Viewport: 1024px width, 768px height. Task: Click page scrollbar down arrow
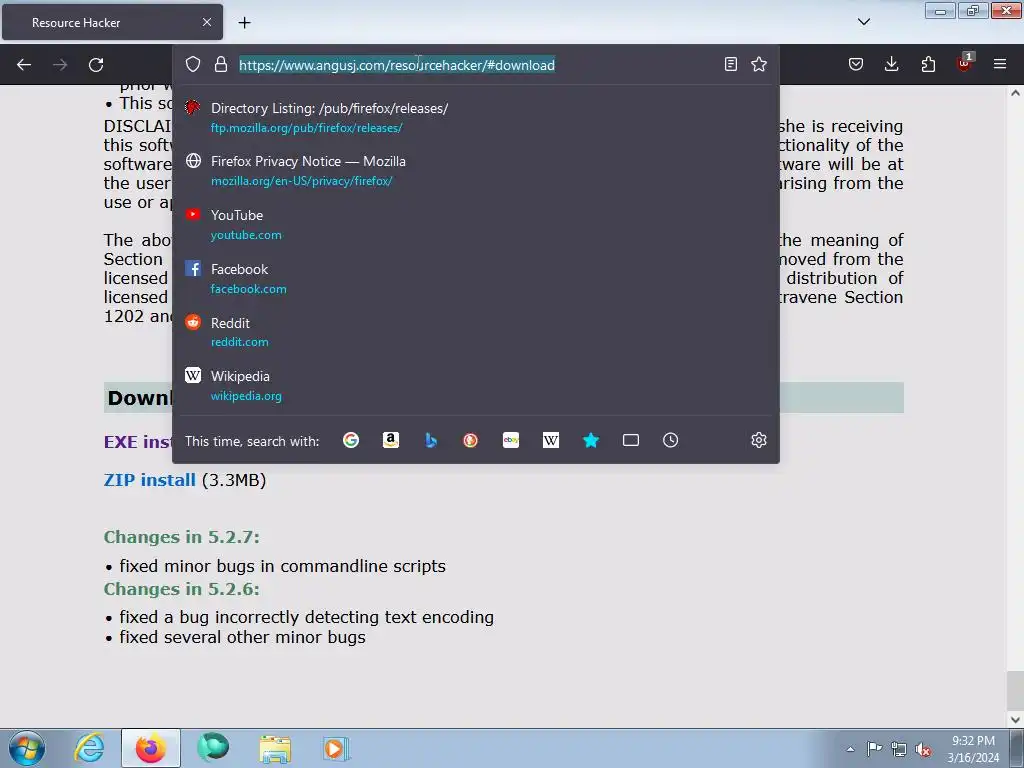tap(1015, 720)
